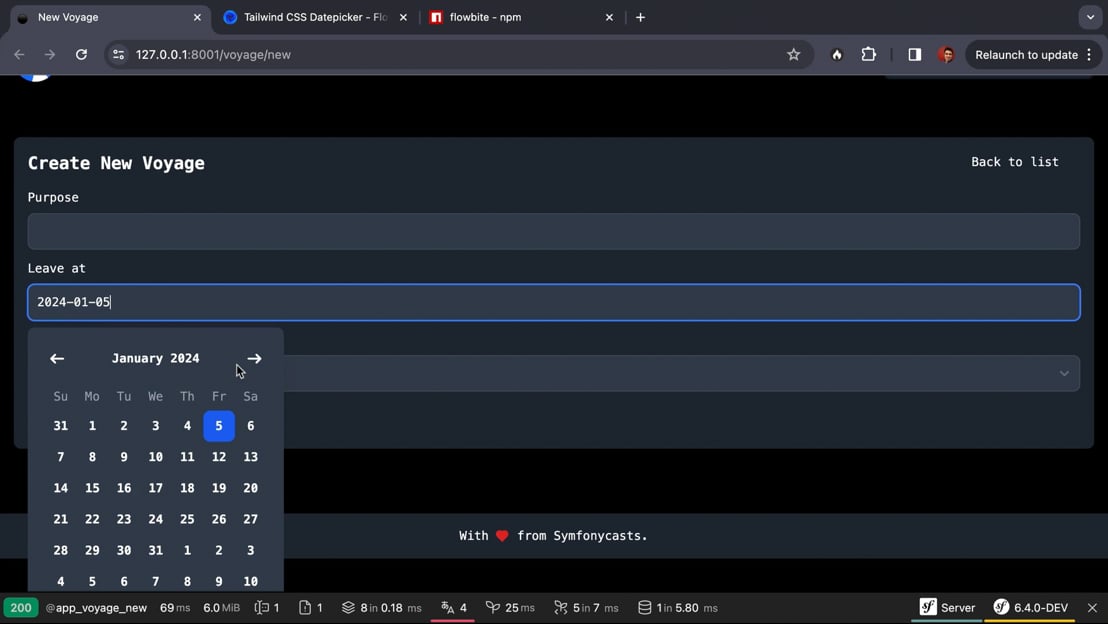Reload the current page
The width and height of the screenshot is (1108, 624).
81,54
